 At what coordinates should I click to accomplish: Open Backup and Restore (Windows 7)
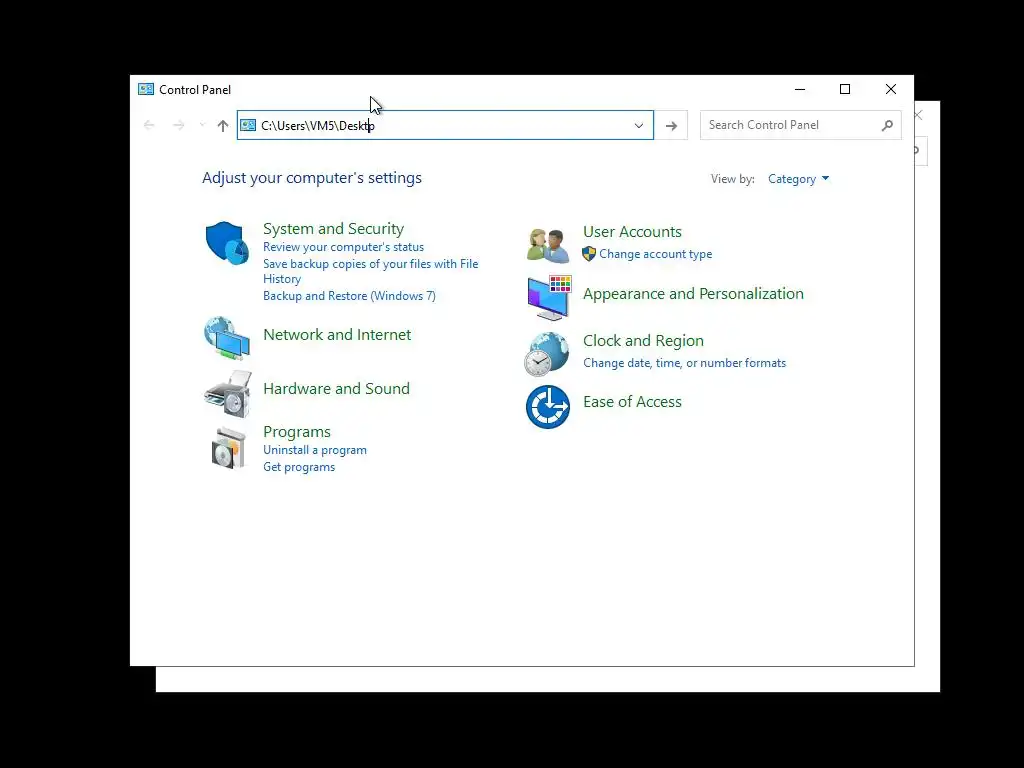pyautogui.click(x=349, y=296)
